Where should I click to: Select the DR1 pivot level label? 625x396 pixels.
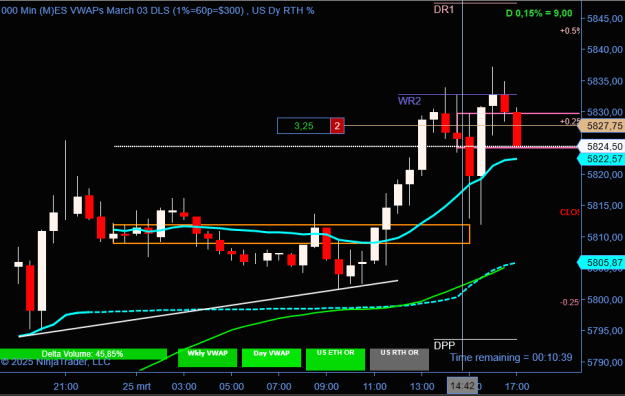(x=444, y=9)
